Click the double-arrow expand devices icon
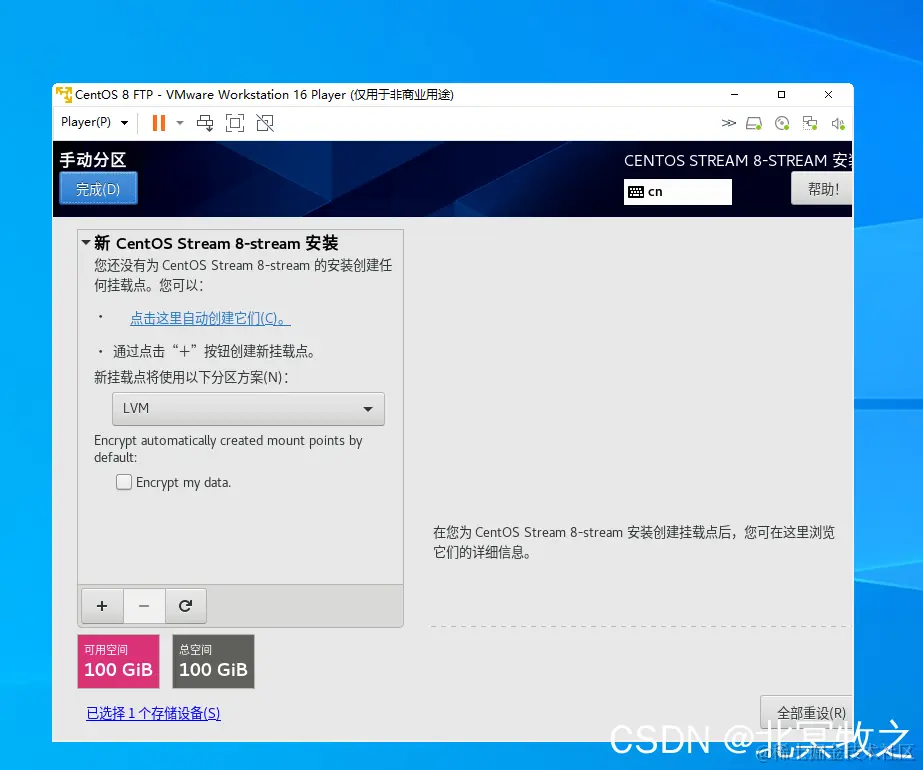 click(728, 123)
